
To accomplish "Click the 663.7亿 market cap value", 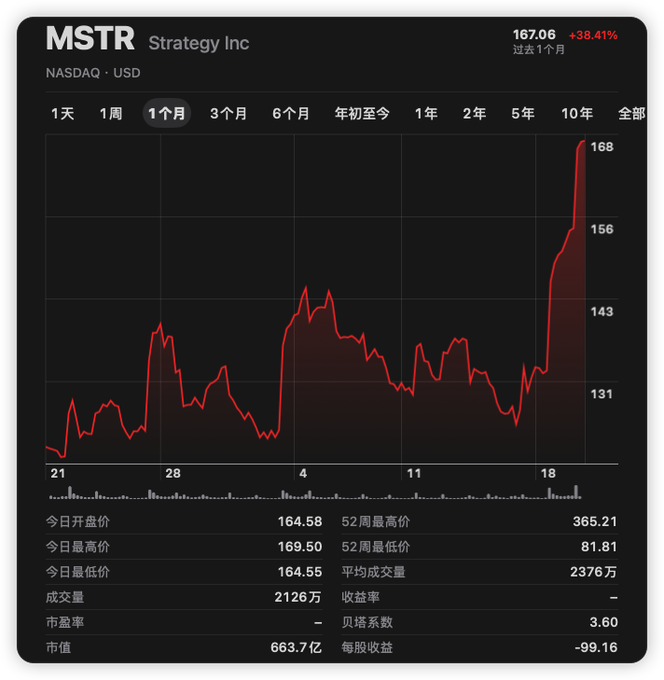I will (296, 647).
